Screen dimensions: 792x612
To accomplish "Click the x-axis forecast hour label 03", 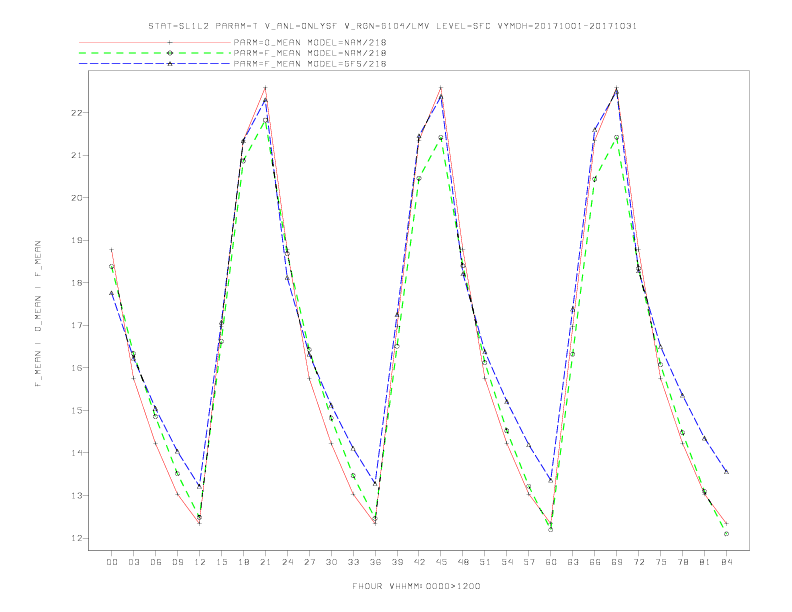I will pyautogui.click(x=133, y=562).
